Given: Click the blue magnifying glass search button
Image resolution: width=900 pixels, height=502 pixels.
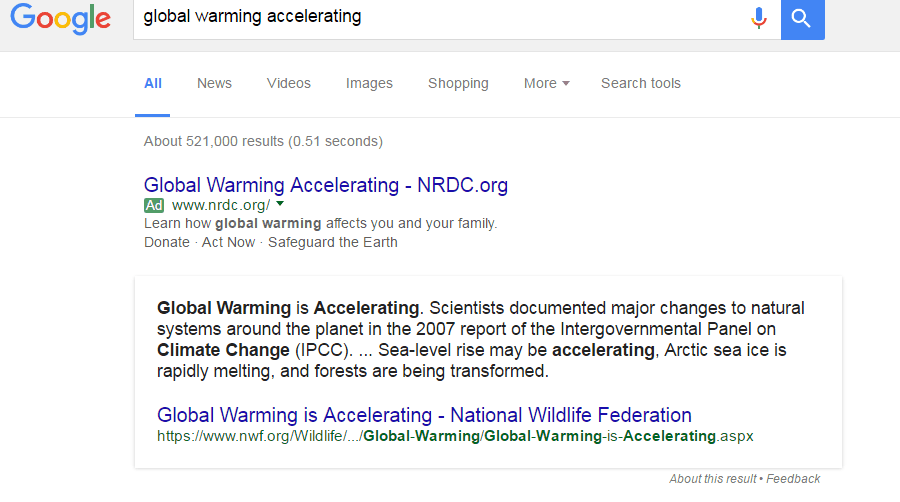Looking at the screenshot, I should click(x=802, y=18).
